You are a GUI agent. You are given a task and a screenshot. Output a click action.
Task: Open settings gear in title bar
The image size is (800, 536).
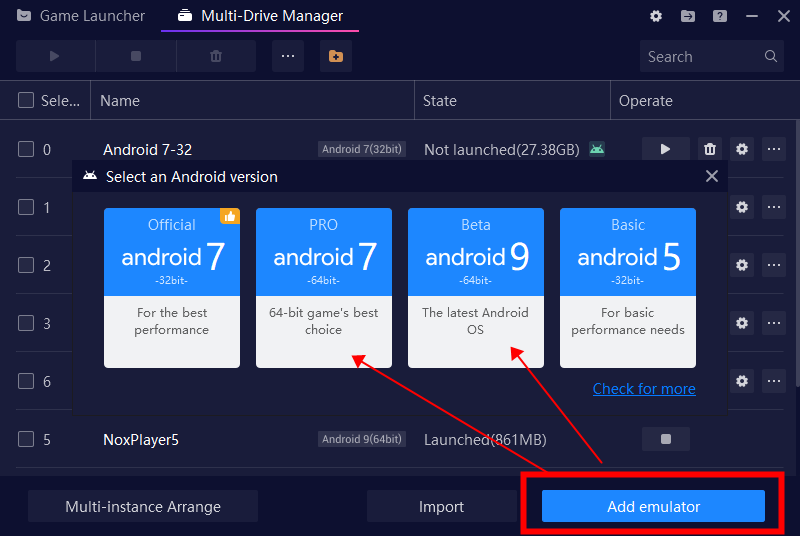[656, 16]
